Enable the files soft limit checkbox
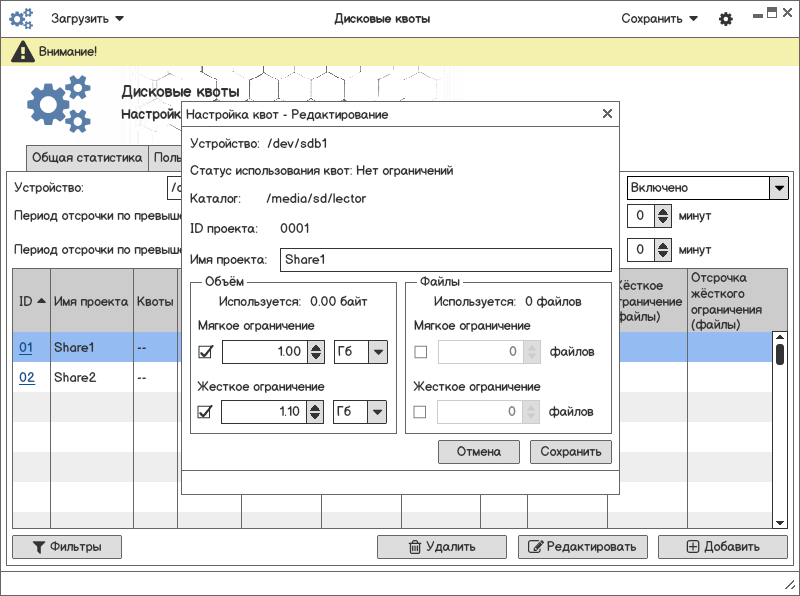Screen dimensions: 800x596 420,352
